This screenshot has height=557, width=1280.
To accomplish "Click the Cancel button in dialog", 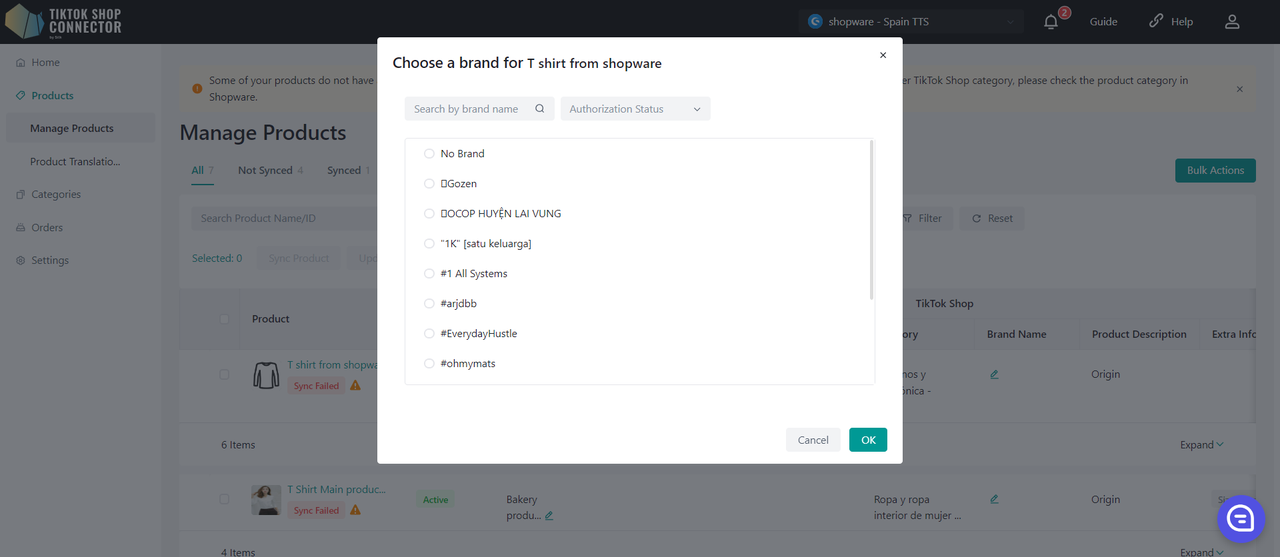I will [813, 440].
